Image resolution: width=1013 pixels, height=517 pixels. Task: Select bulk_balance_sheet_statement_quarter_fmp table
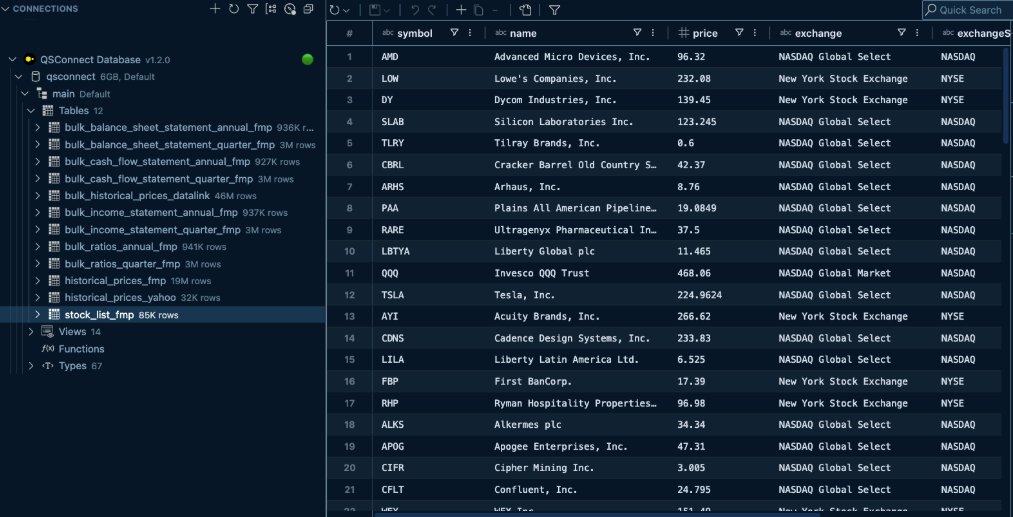pos(169,145)
